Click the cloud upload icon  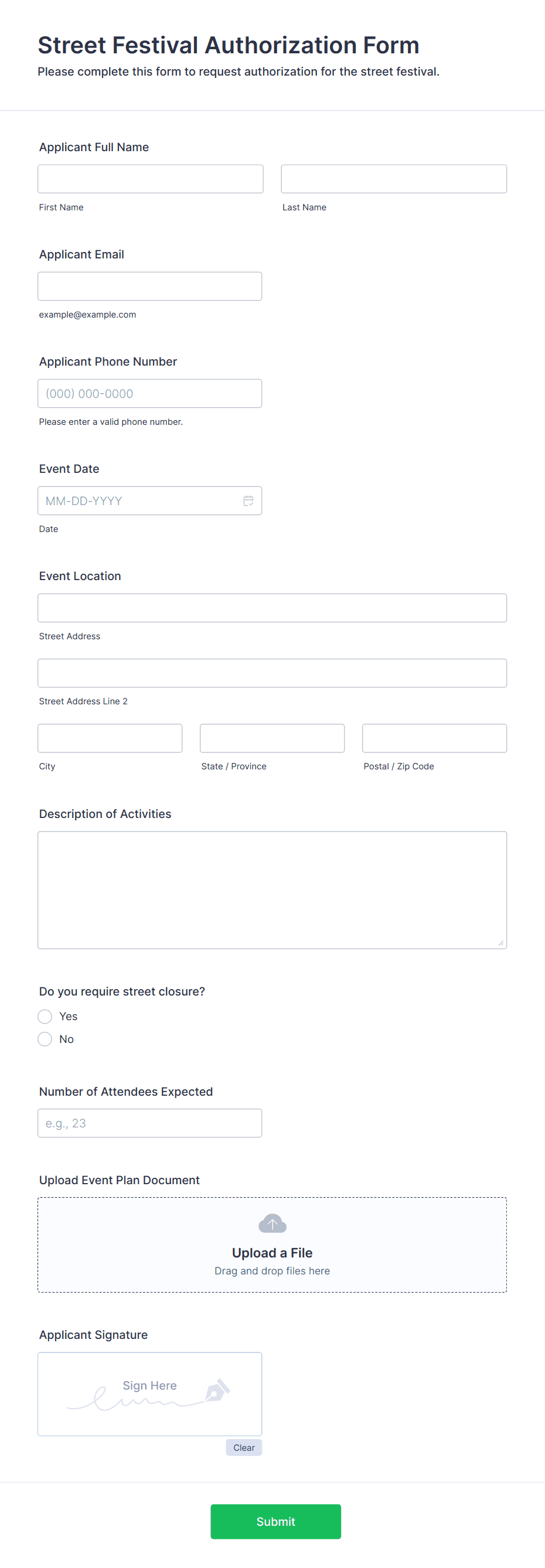click(x=272, y=1223)
